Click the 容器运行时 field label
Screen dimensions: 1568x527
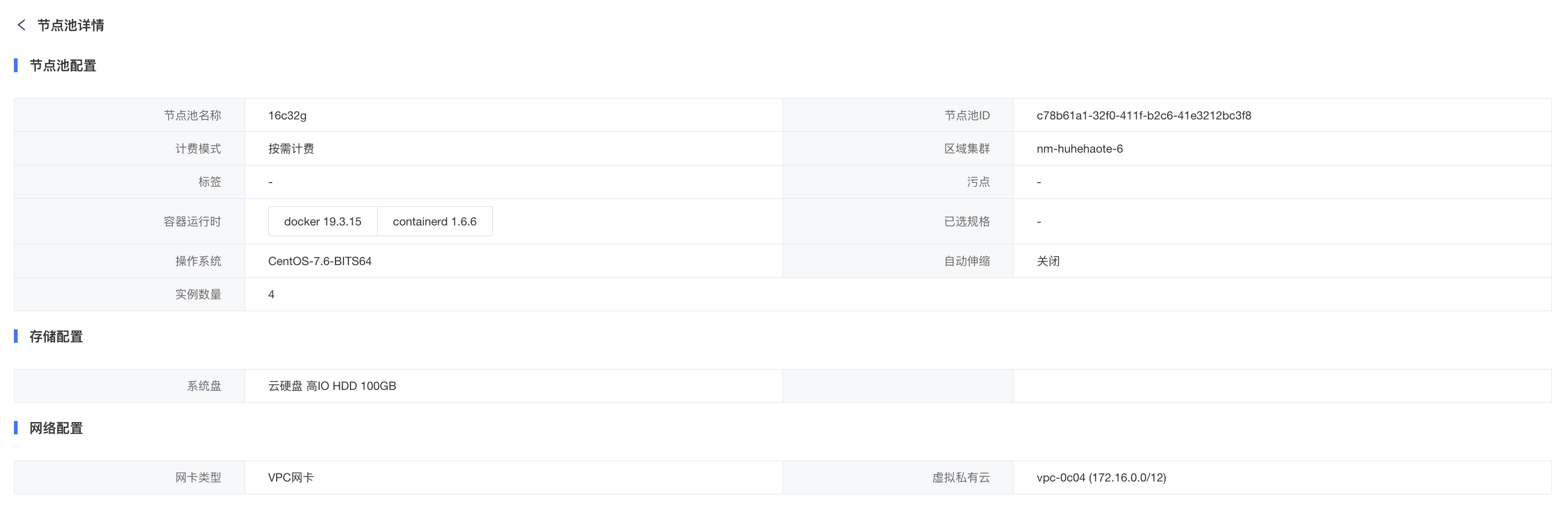pyautogui.click(x=192, y=221)
